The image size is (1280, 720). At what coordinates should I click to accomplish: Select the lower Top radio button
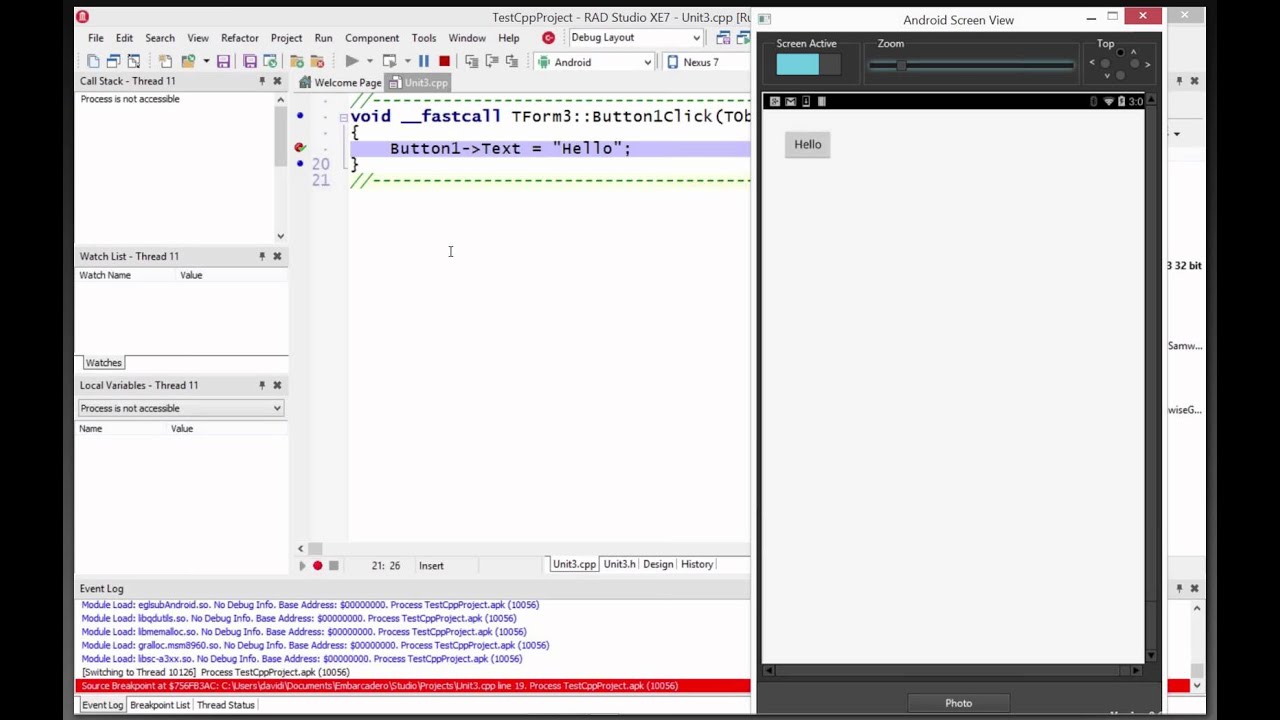[x=1120, y=75]
